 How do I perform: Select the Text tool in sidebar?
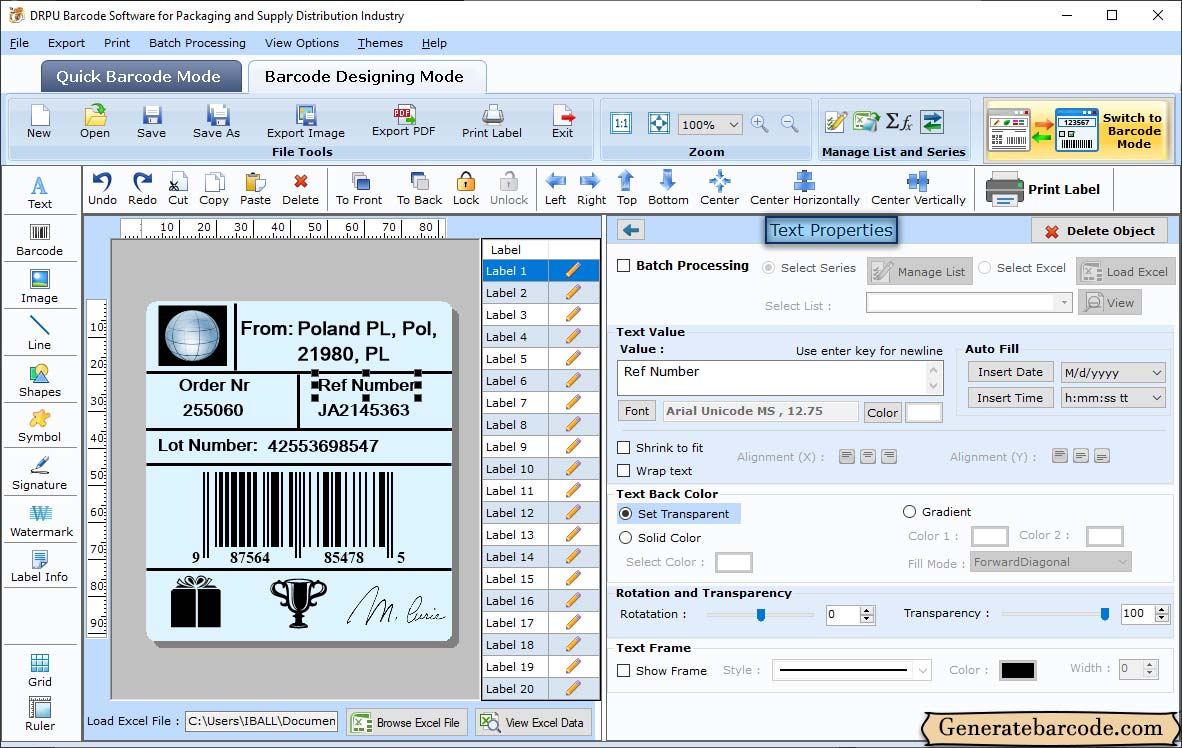pyautogui.click(x=40, y=192)
